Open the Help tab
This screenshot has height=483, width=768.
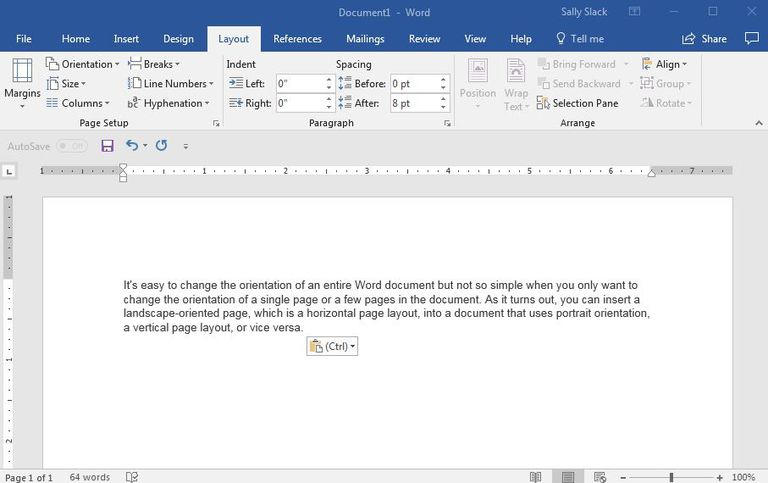click(521, 39)
